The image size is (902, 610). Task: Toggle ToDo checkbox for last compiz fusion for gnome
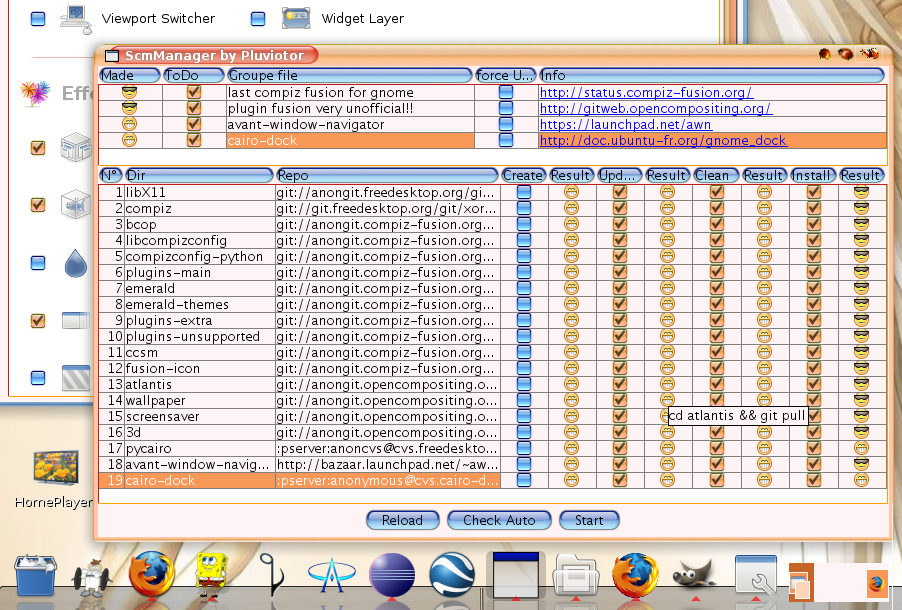point(194,92)
